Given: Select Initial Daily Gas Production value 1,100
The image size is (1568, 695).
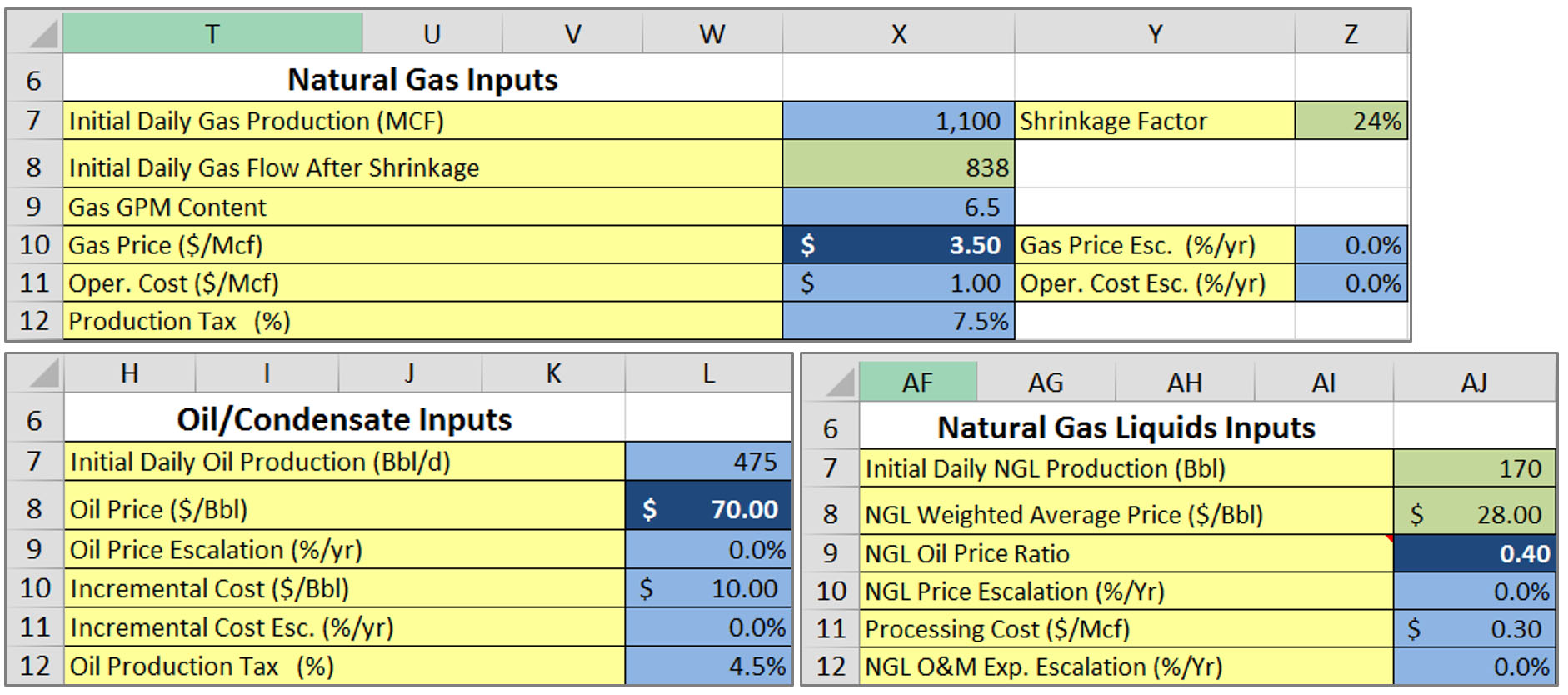Looking at the screenshot, I should (x=898, y=122).
